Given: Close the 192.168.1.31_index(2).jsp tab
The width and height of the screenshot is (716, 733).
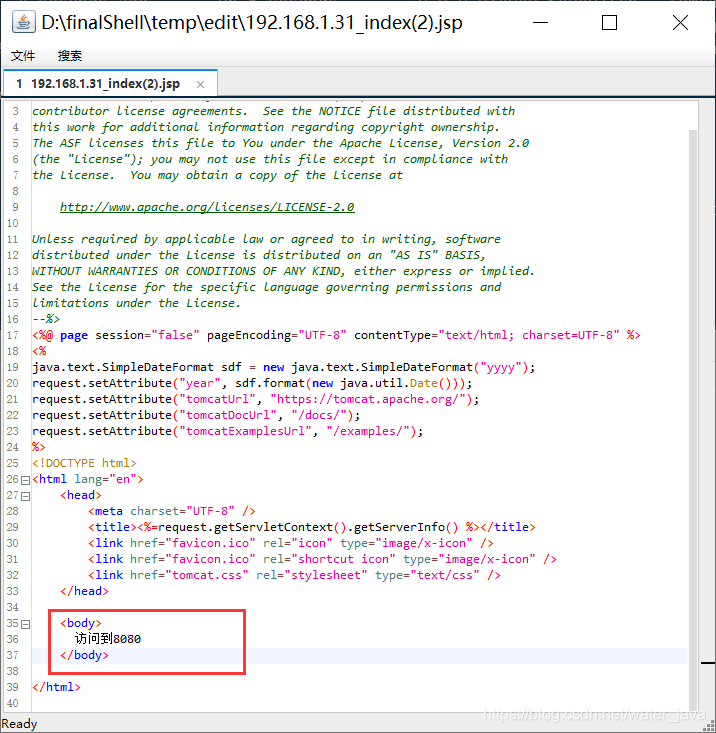Looking at the screenshot, I should (x=200, y=85).
